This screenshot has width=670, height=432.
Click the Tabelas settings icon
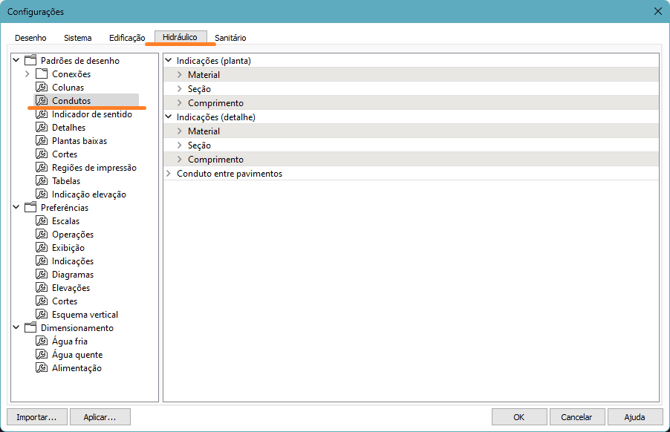point(42,181)
